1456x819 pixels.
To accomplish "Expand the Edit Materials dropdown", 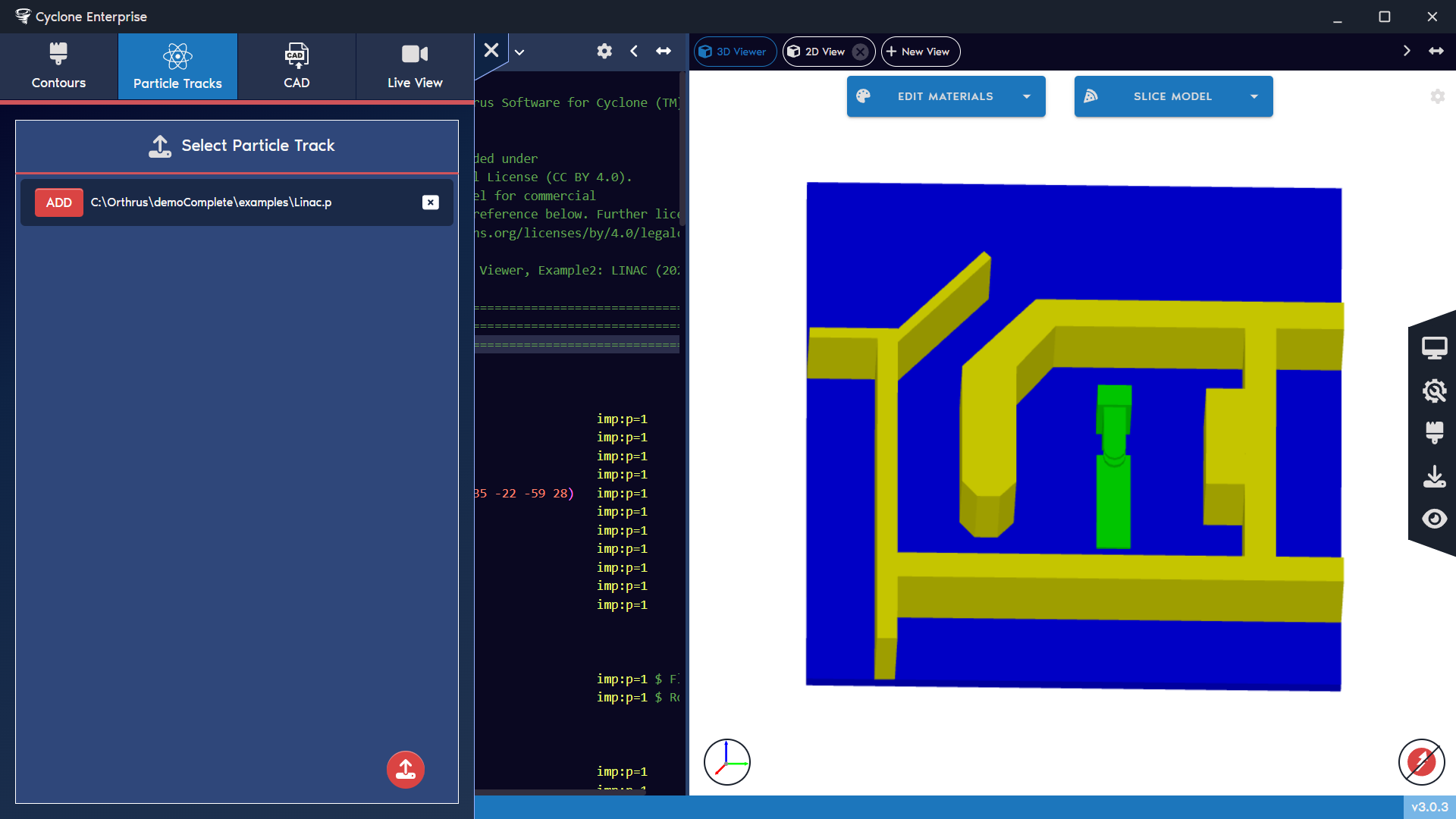I will point(1027,96).
